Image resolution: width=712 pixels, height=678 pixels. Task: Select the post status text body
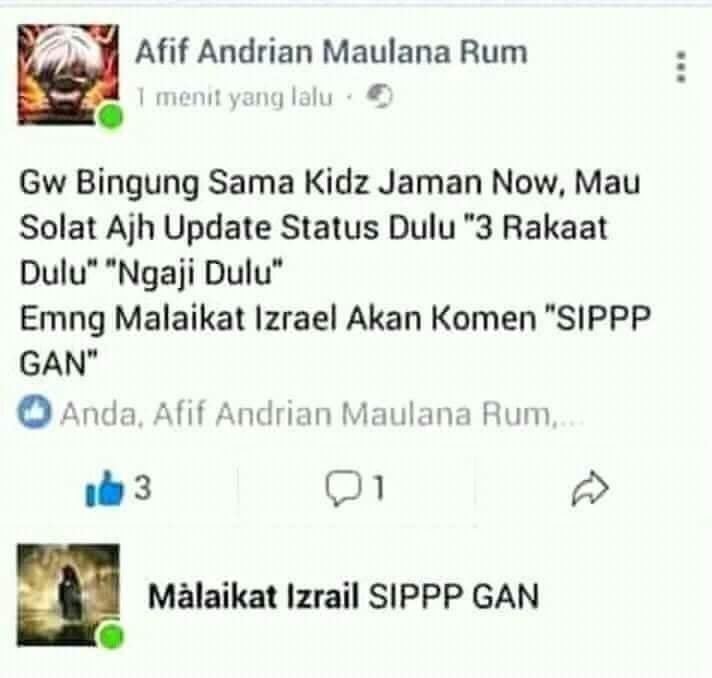(x=336, y=273)
